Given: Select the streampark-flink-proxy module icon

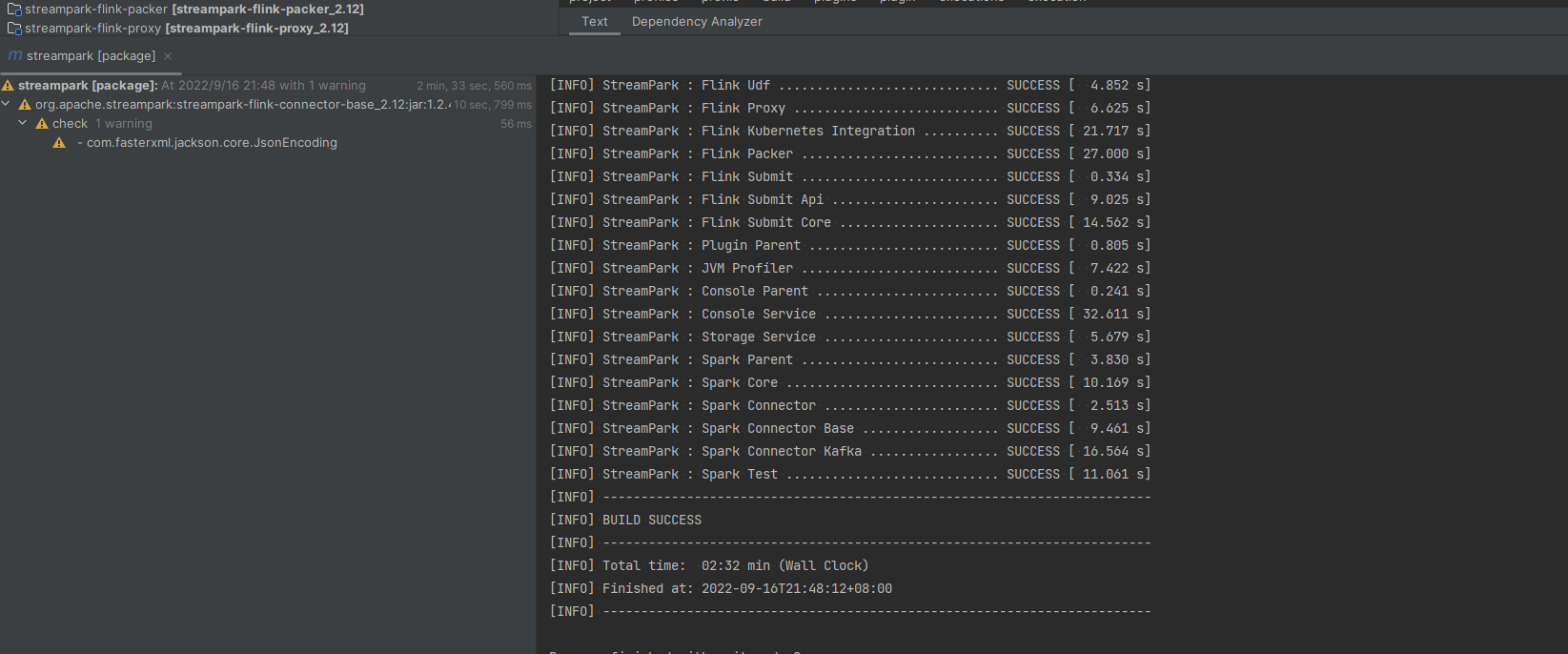Looking at the screenshot, I should (x=14, y=29).
